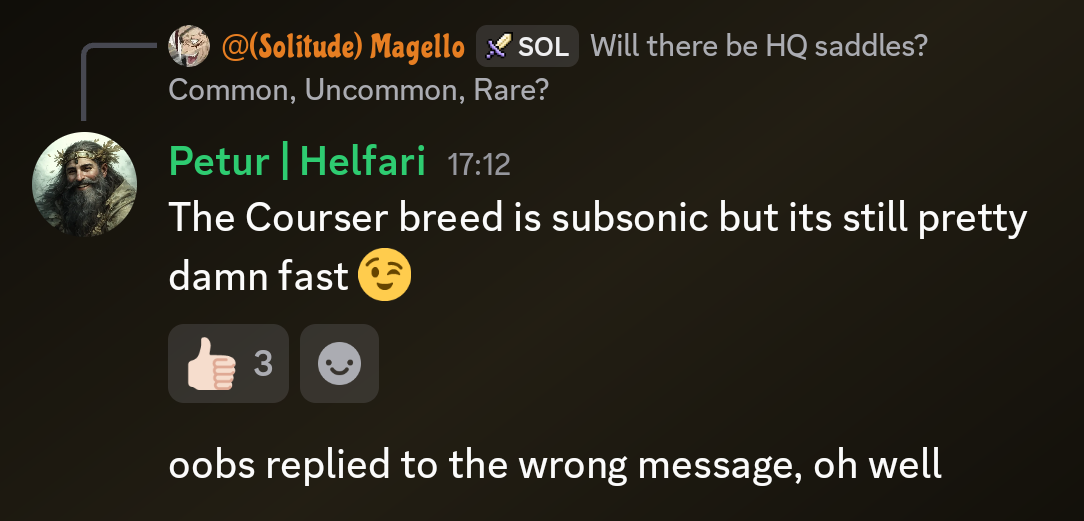Click the sword icon in the SOL tag
The height and width of the screenshot is (521, 1084).
coord(498,46)
